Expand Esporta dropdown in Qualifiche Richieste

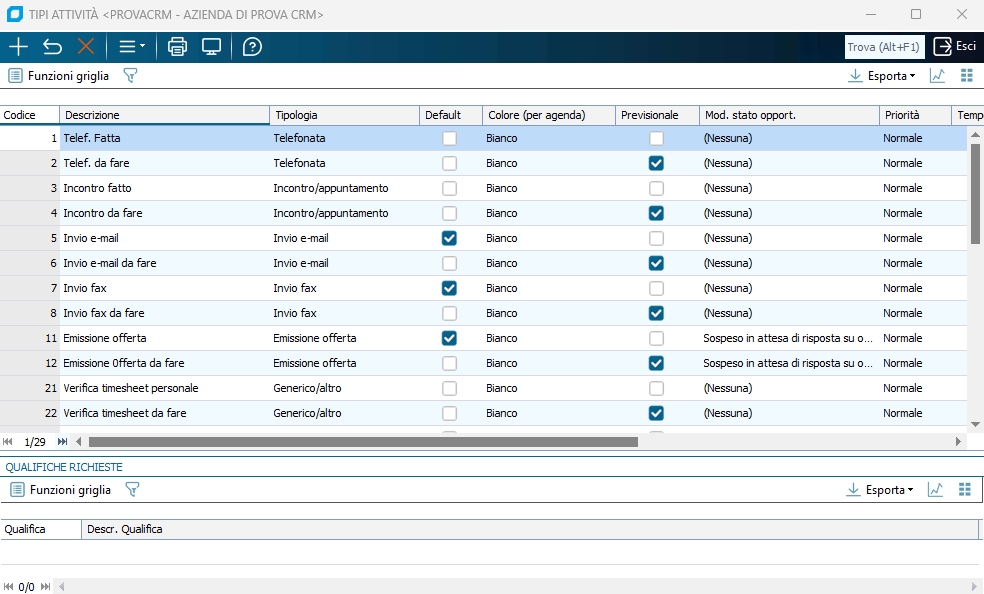[881, 490]
